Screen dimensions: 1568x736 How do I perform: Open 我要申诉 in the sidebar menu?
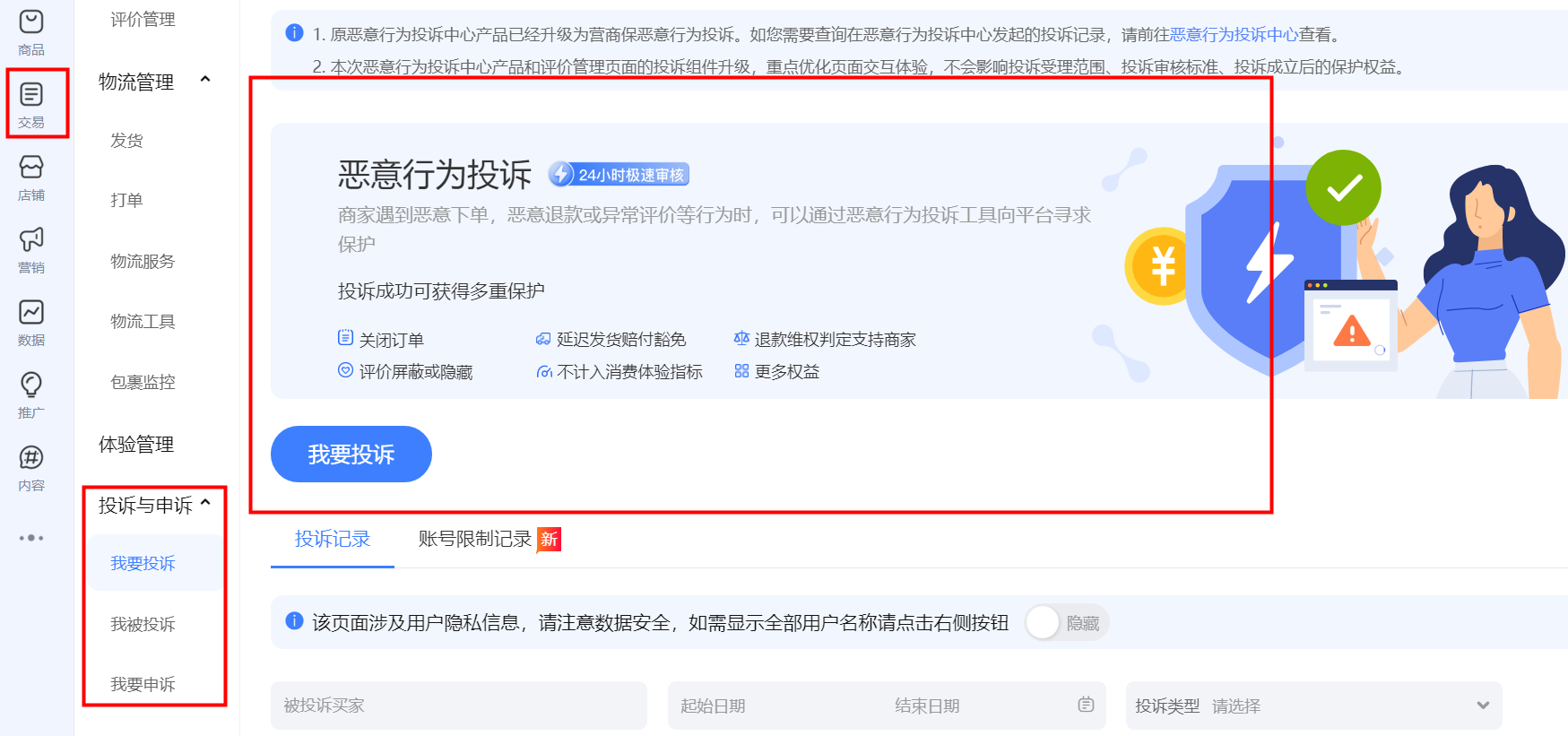(x=143, y=684)
